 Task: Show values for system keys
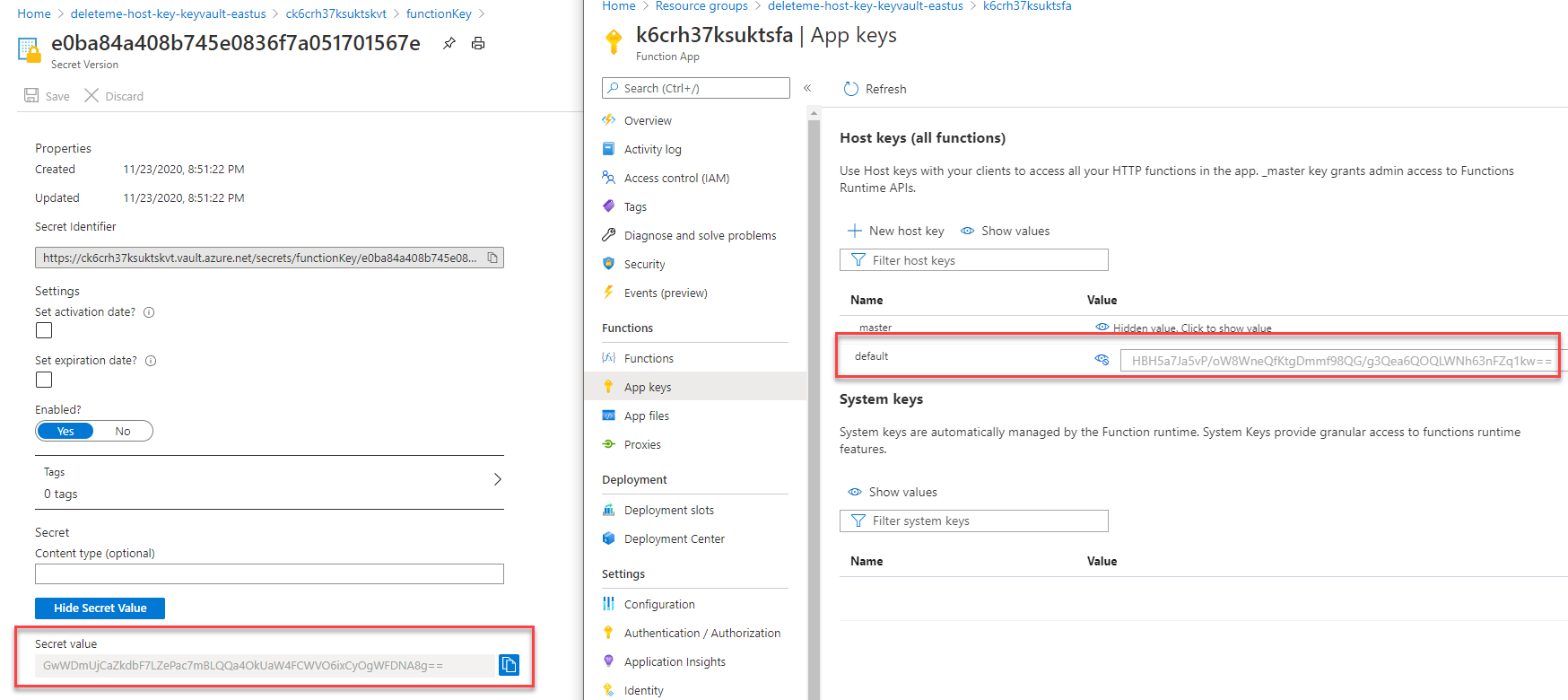point(893,492)
